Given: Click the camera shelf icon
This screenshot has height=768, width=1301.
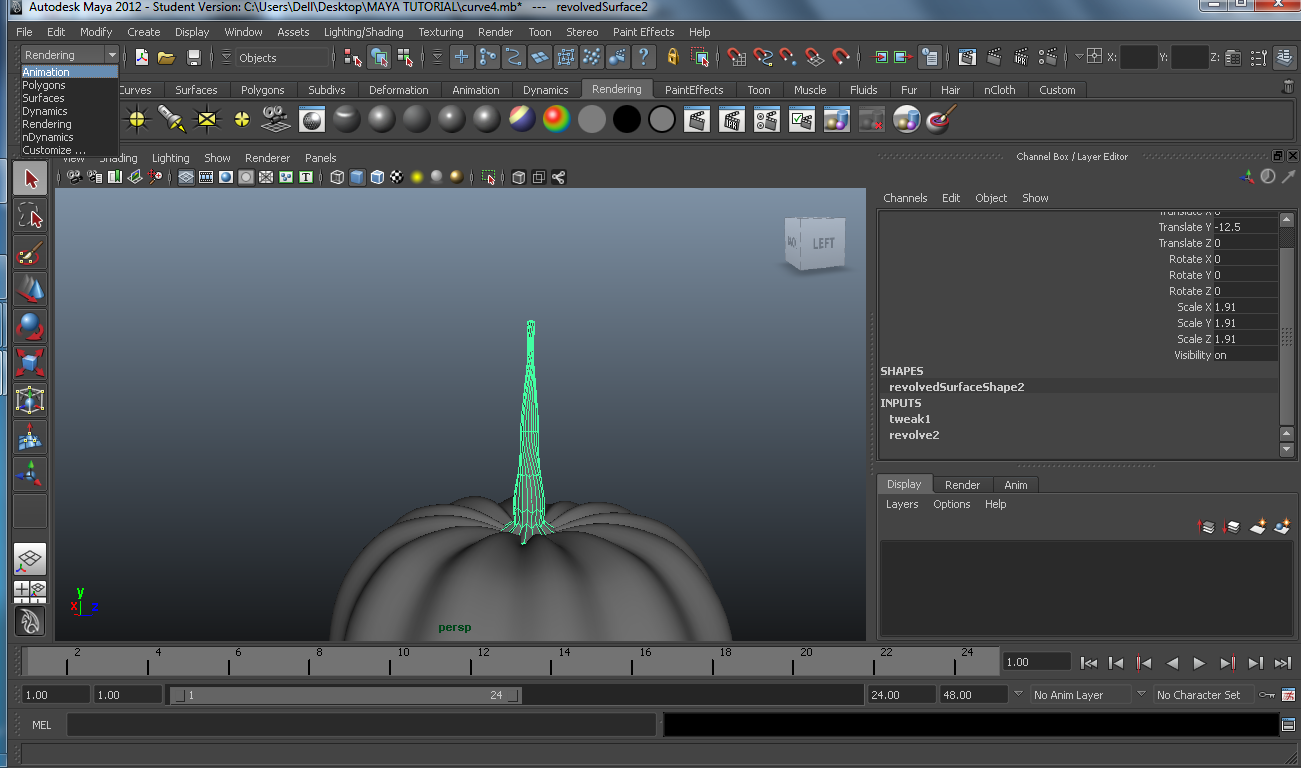Looking at the screenshot, I should pos(276,120).
